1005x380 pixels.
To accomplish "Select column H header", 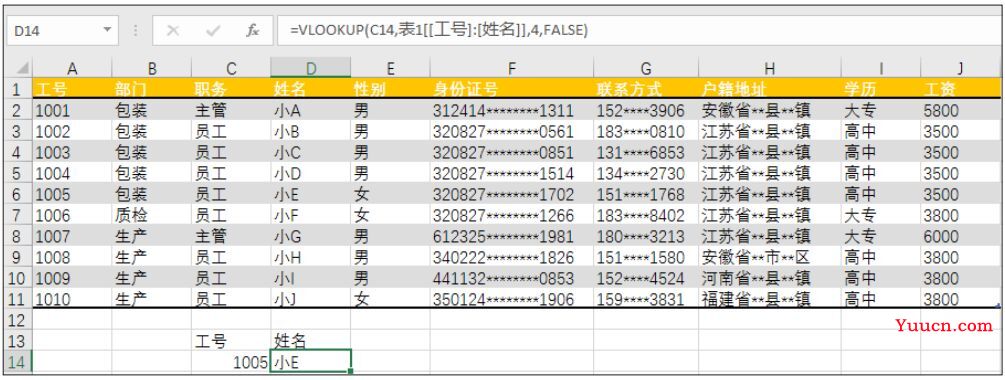I will [x=770, y=68].
